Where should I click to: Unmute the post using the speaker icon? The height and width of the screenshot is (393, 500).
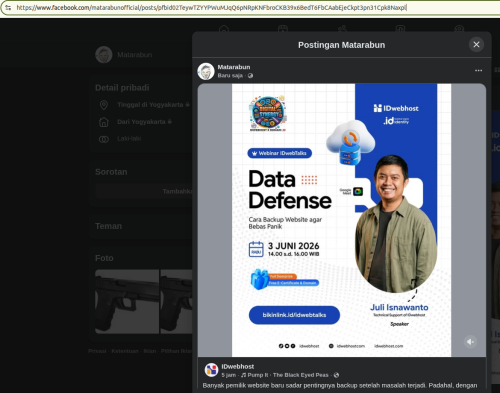pyautogui.click(x=470, y=342)
